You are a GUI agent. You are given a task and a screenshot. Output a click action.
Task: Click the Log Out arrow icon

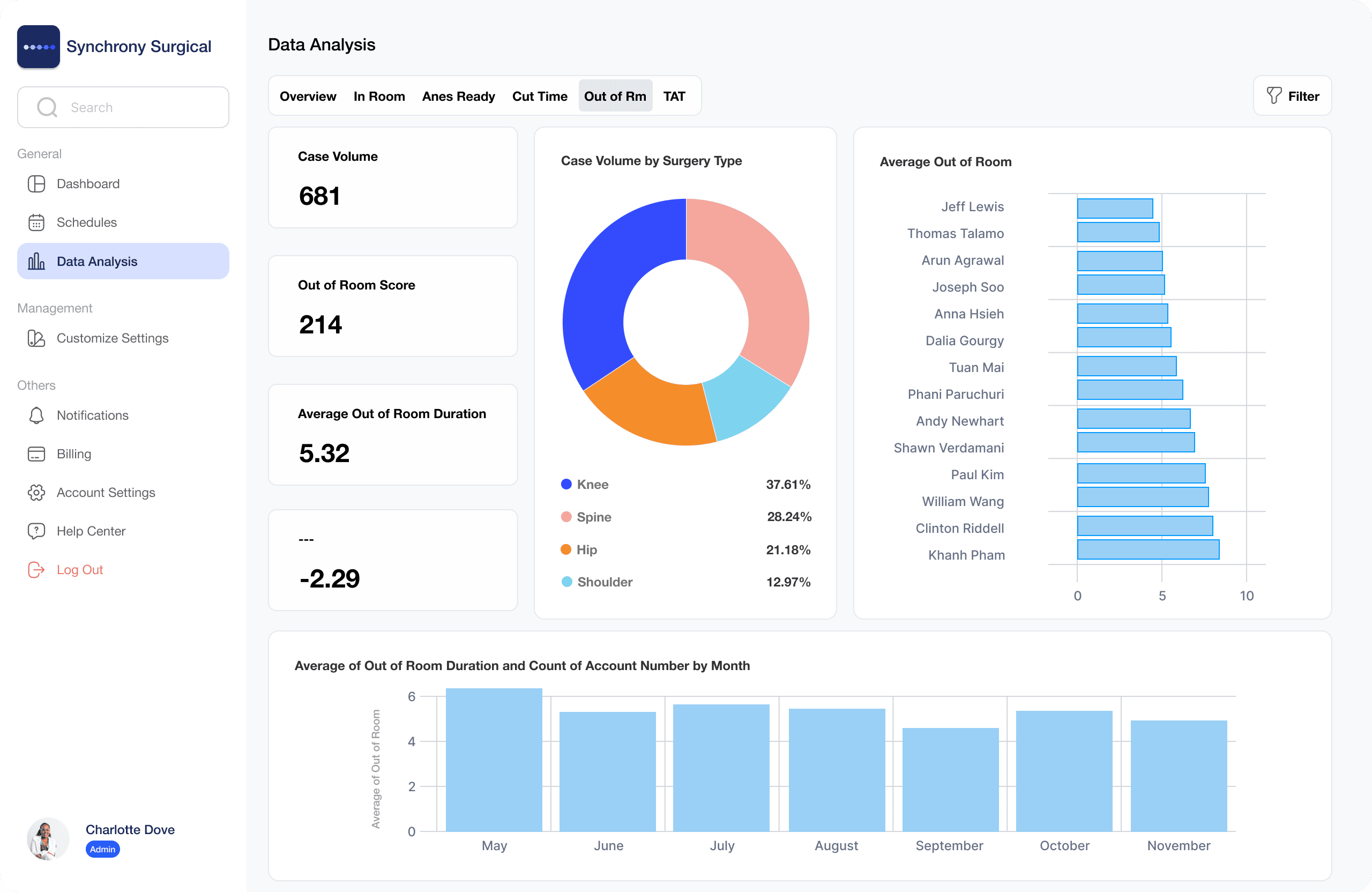(36, 570)
